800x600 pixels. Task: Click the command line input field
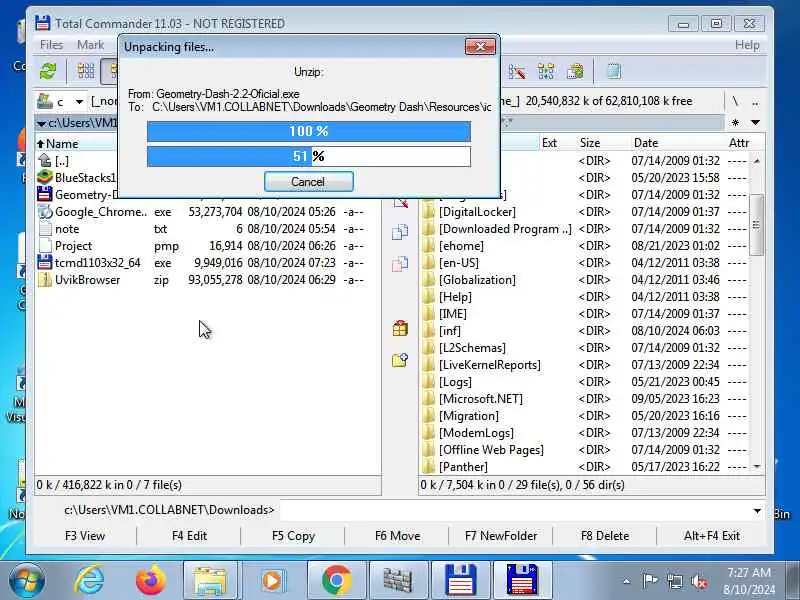click(514, 510)
